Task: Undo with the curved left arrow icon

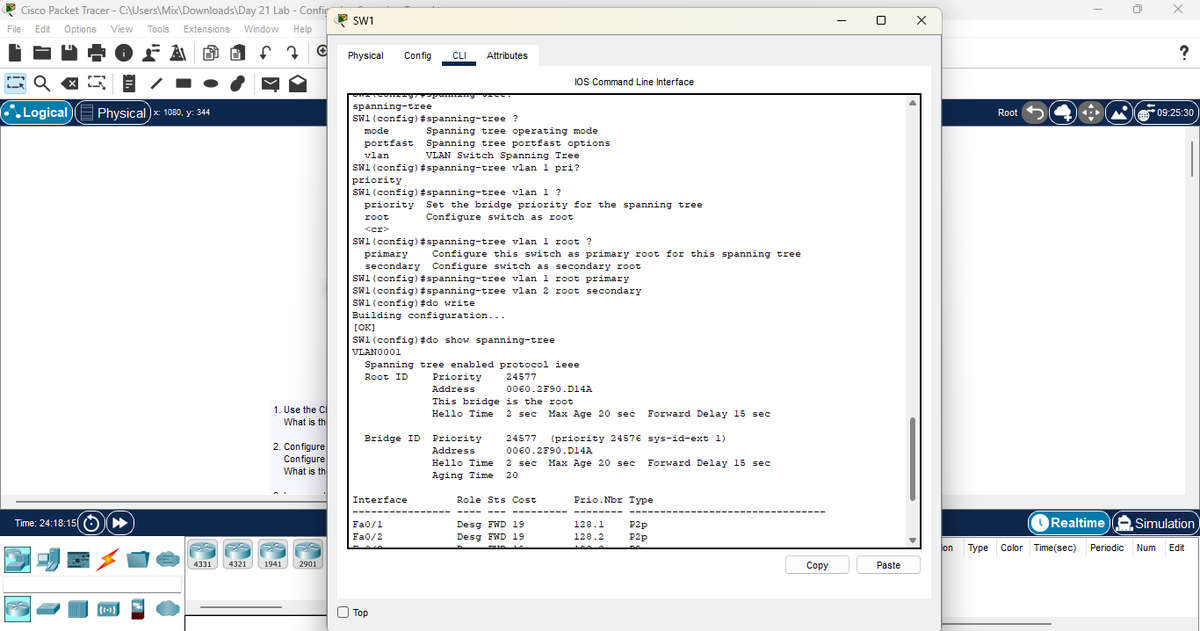Action: [267, 52]
